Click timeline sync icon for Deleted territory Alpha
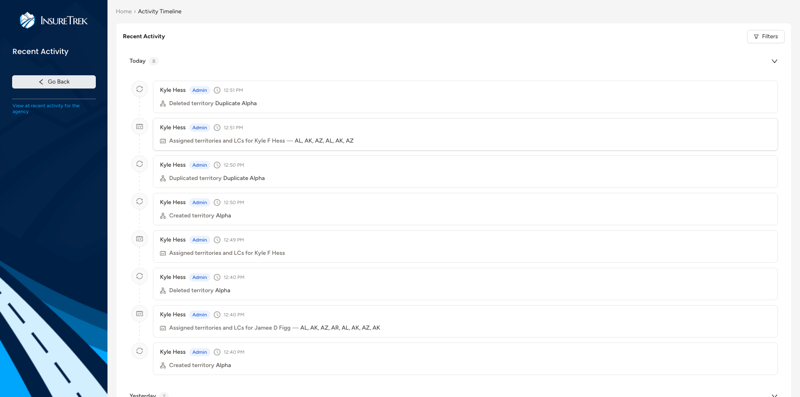Screen dimensions: 800x397 [x=139, y=276]
